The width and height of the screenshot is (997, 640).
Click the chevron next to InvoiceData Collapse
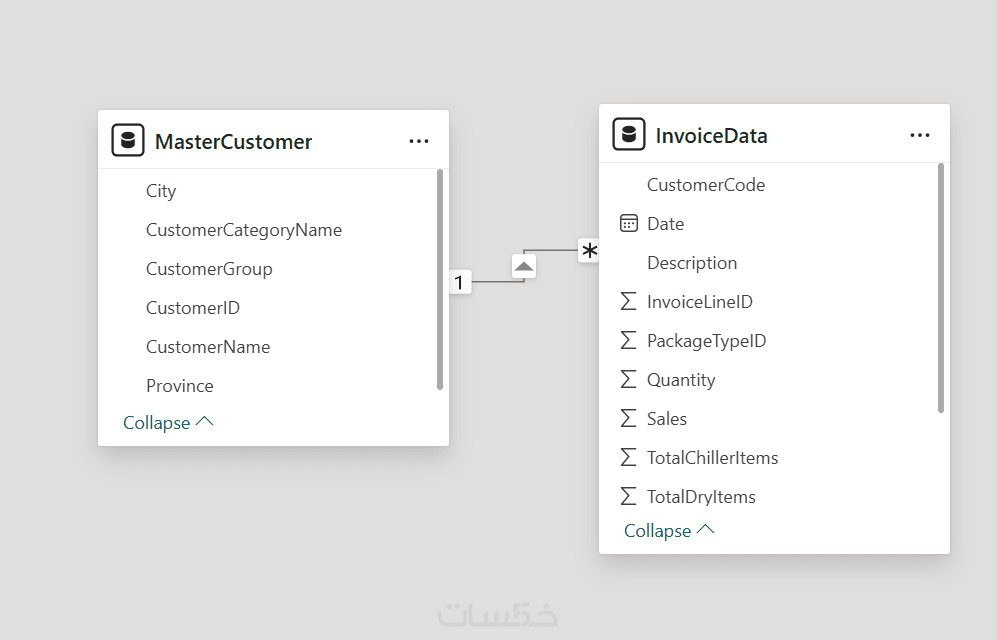[x=706, y=530]
